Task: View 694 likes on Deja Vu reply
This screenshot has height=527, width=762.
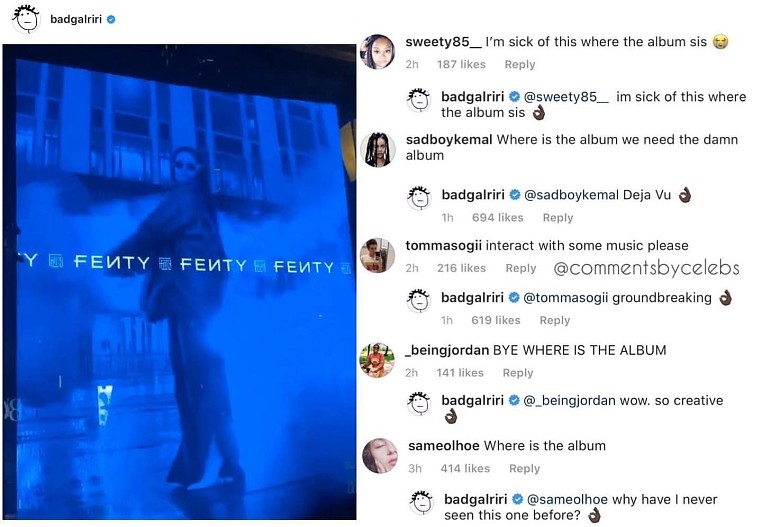Action: pyautogui.click(x=498, y=217)
